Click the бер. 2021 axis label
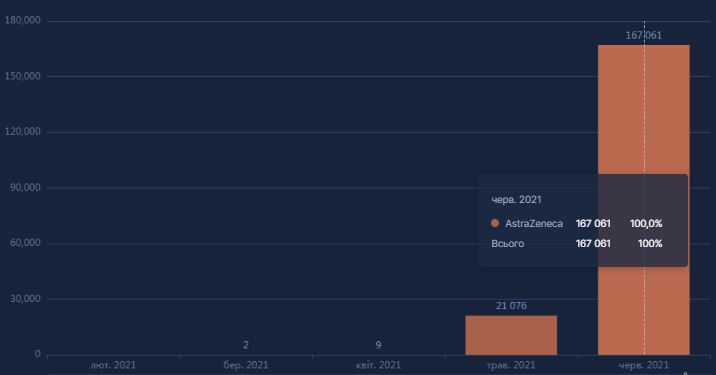 [x=246, y=365]
